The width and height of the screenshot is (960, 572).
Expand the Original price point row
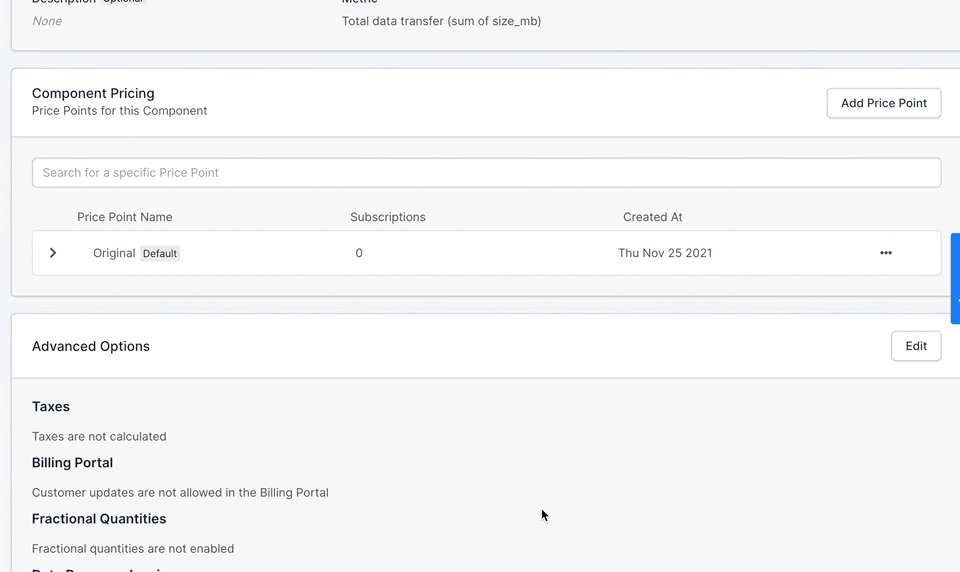(x=53, y=253)
